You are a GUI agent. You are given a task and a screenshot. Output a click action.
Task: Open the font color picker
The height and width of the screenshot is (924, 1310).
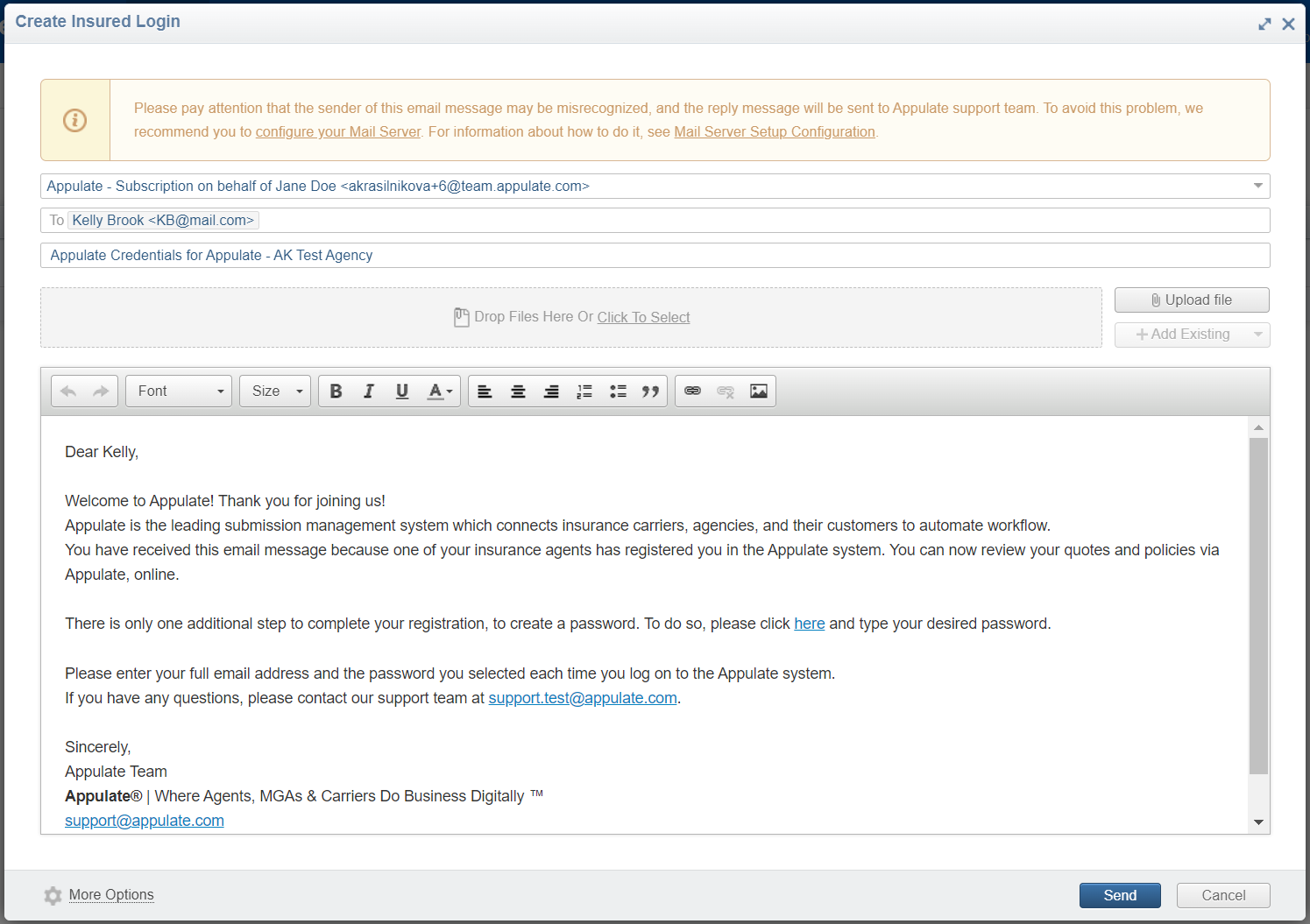(440, 391)
